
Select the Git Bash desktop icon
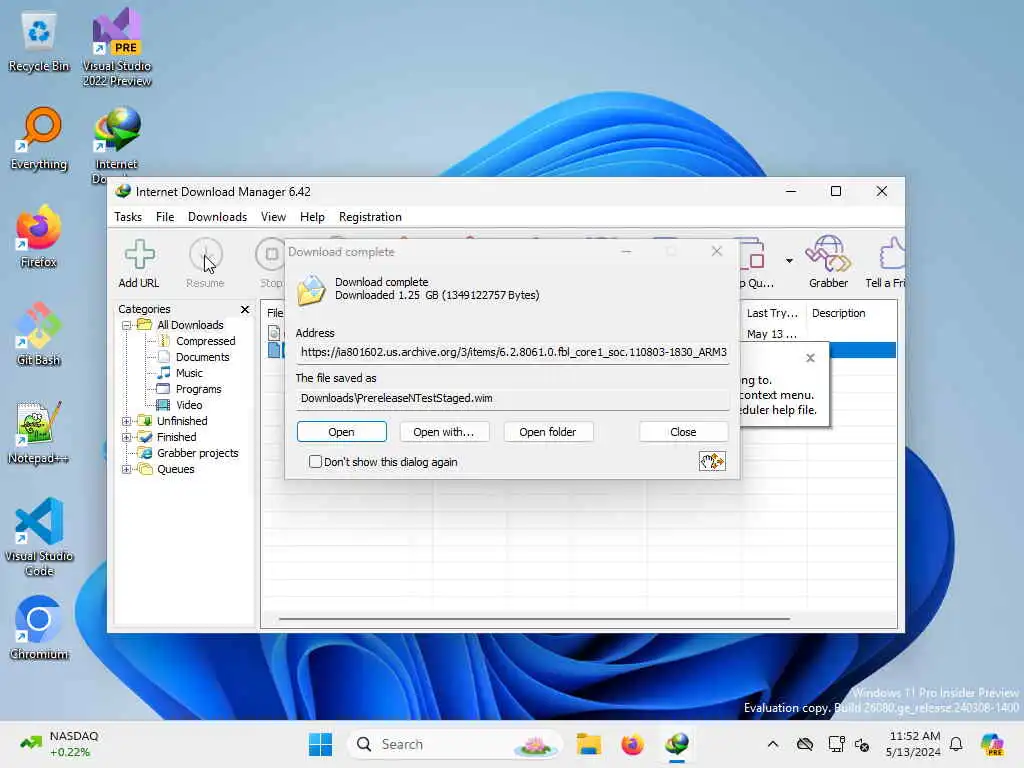(x=39, y=334)
